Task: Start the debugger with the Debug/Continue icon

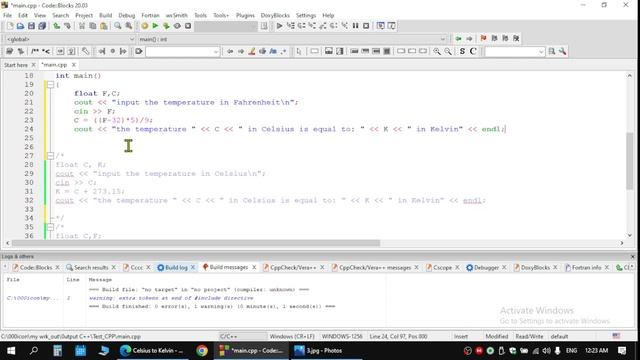Action: tap(279, 26)
